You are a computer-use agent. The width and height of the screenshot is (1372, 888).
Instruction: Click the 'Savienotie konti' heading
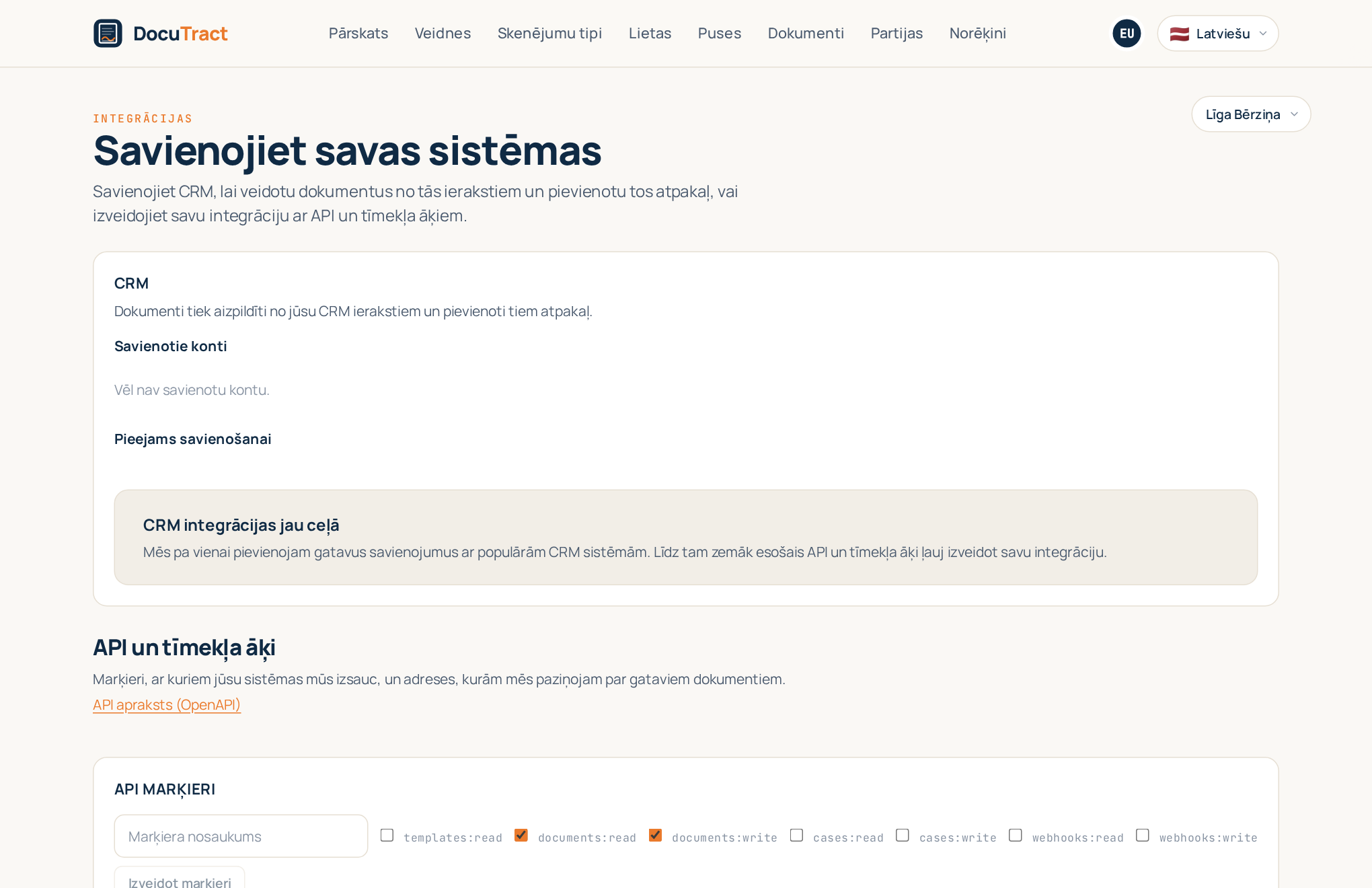[x=171, y=346]
